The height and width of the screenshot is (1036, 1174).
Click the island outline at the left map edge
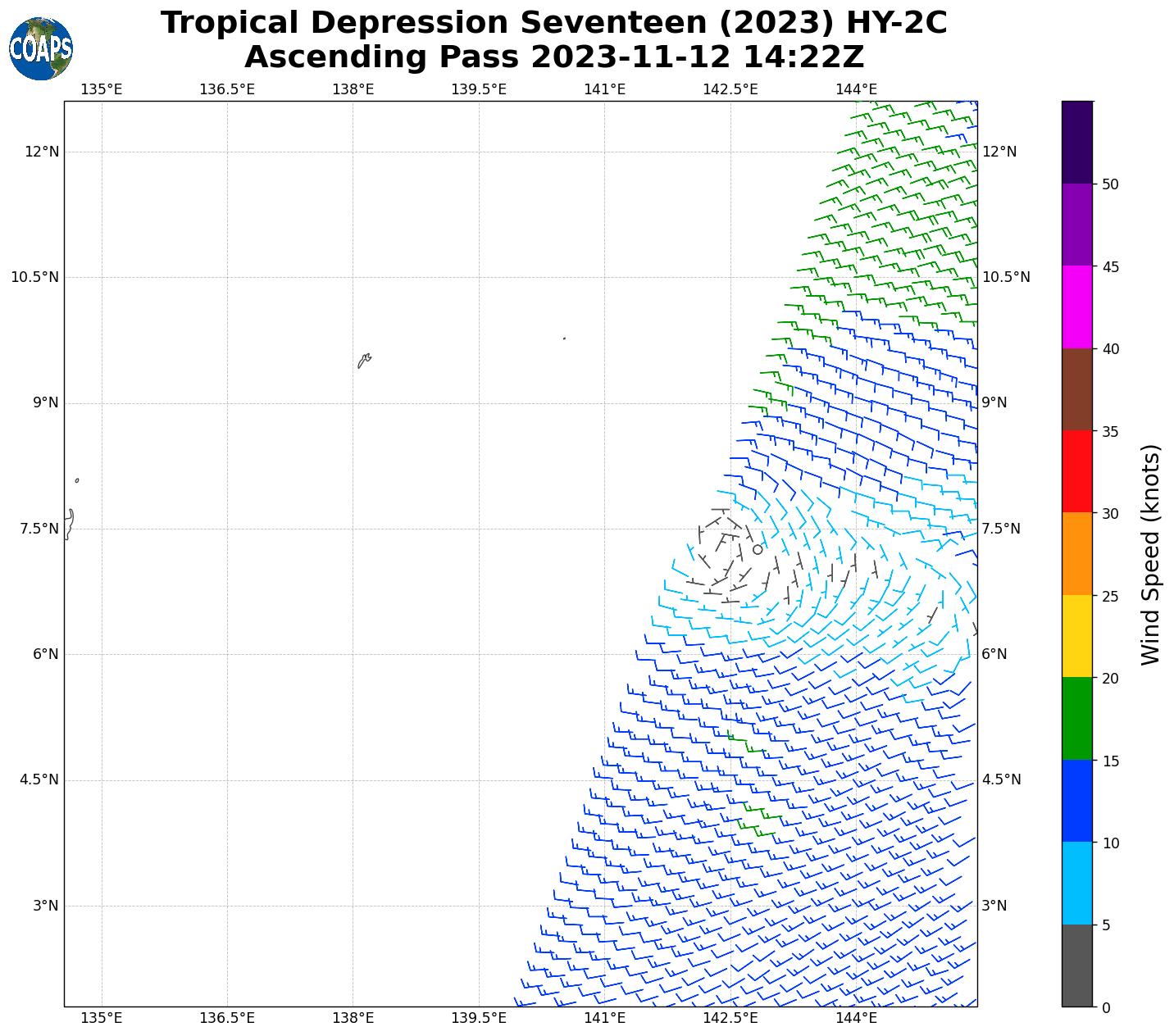(x=69, y=523)
